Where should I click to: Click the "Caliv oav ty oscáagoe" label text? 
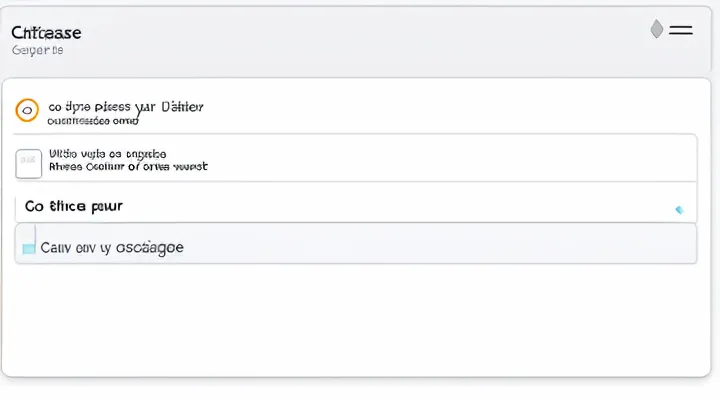click(110, 246)
